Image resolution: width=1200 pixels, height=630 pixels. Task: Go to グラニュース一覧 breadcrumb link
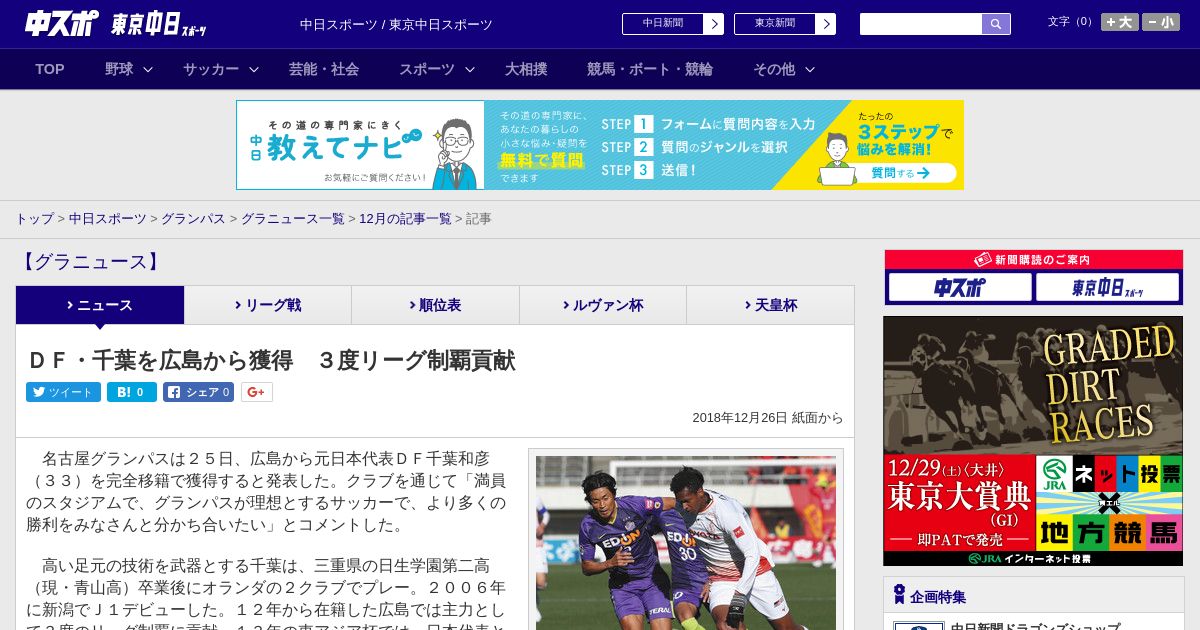(x=292, y=219)
